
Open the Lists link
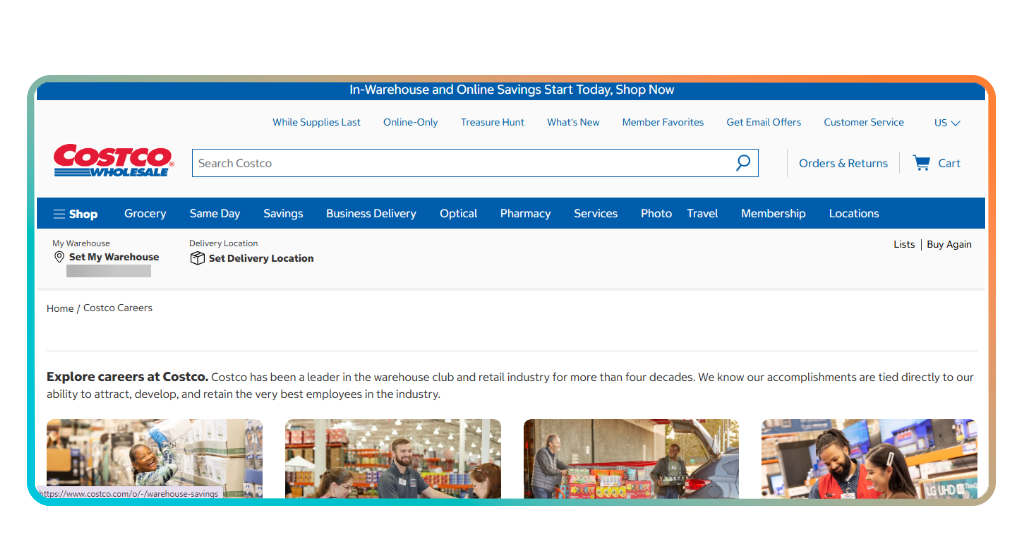click(x=904, y=244)
